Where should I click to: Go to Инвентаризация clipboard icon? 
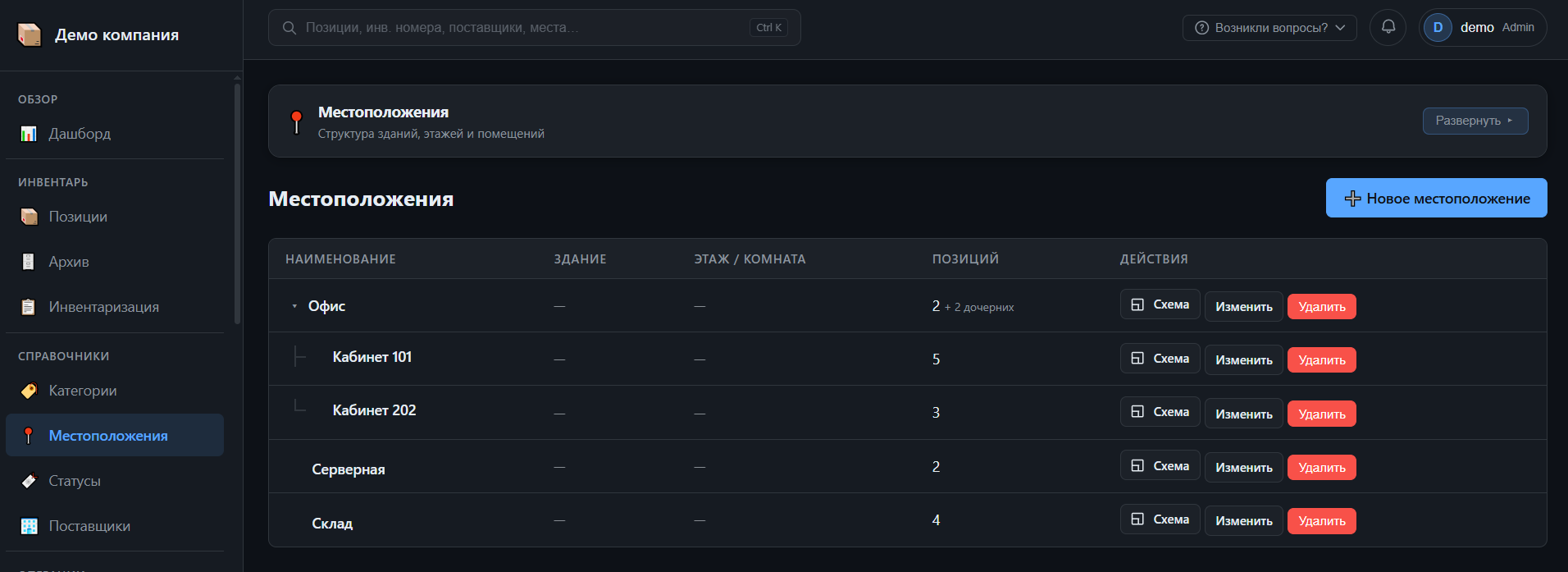(29, 307)
